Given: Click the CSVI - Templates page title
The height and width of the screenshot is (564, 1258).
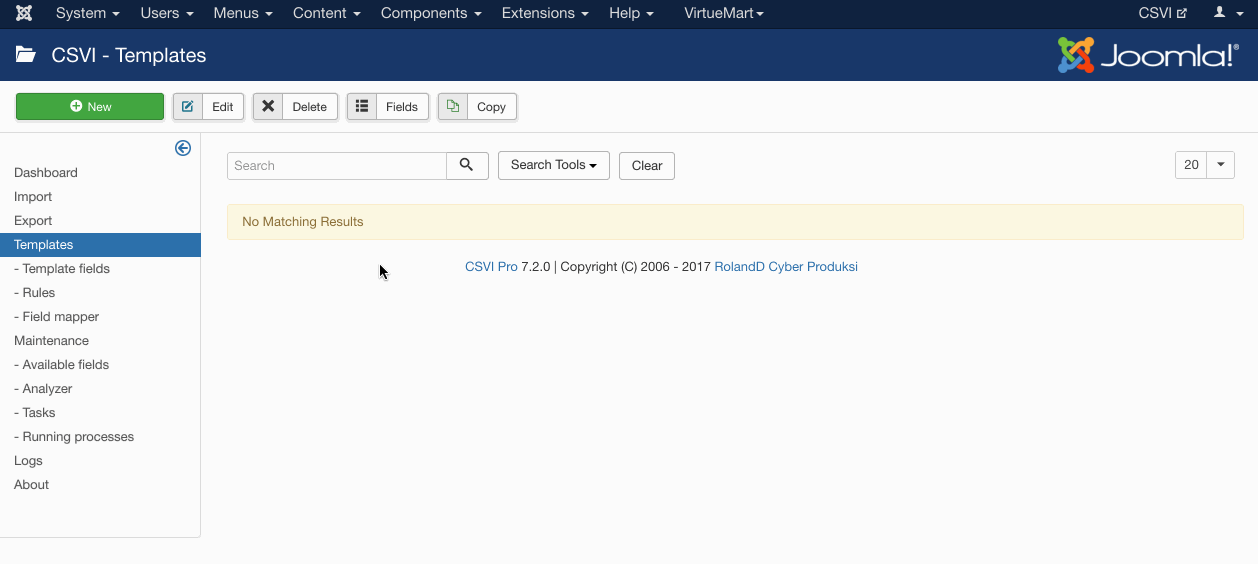Looking at the screenshot, I should 129,55.
